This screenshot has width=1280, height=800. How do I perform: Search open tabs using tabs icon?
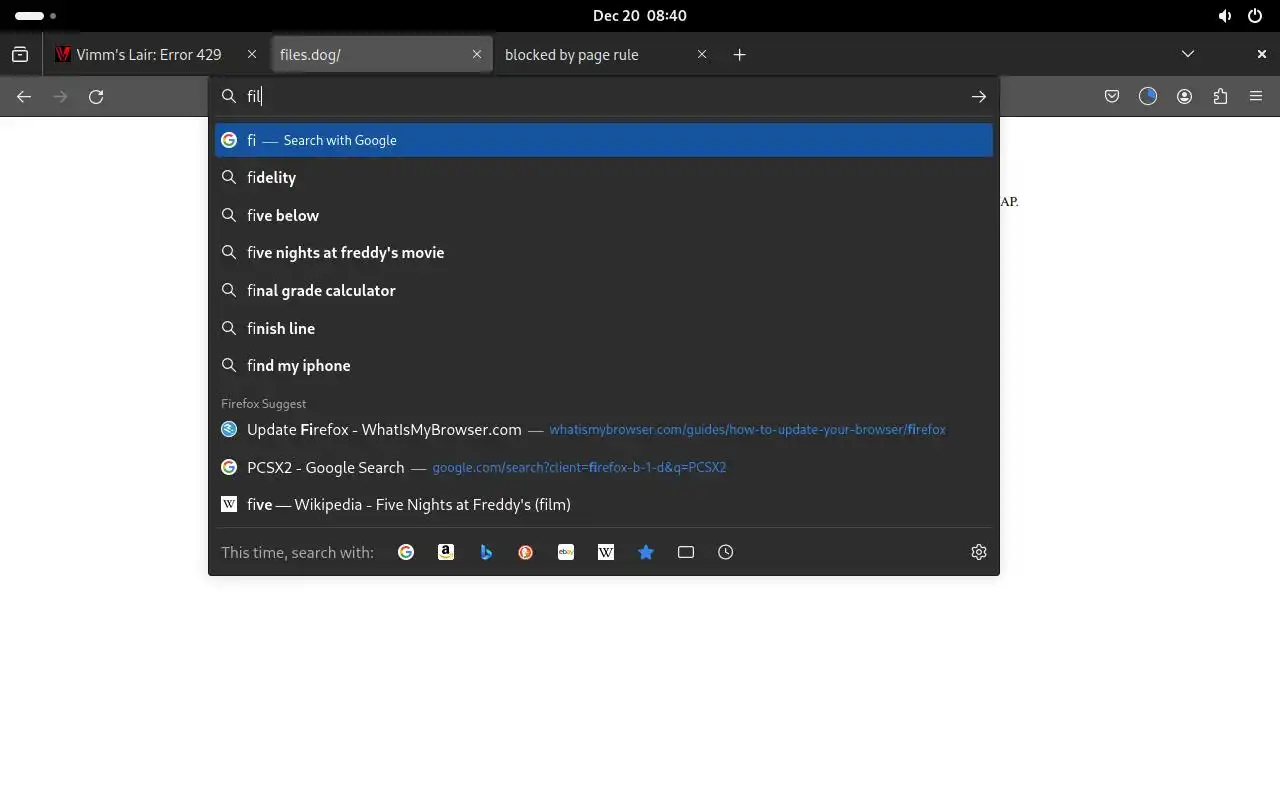coord(686,552)
